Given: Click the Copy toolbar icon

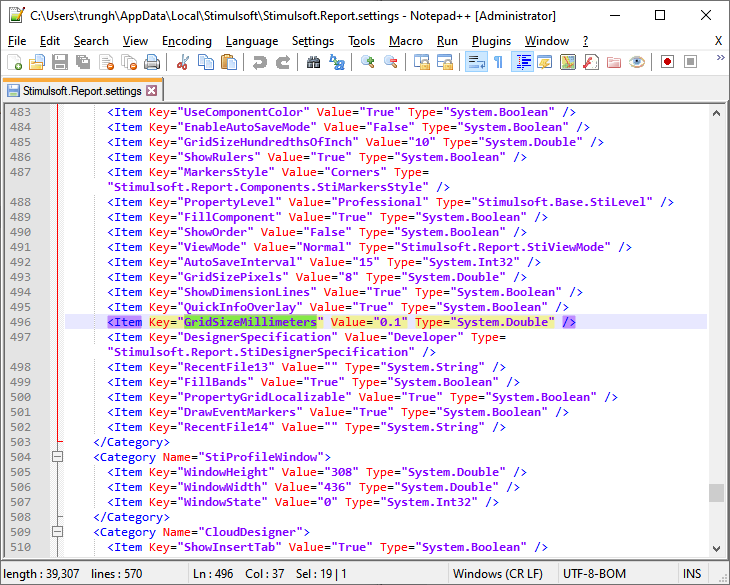Looking at the screenshot, I should 205,62.
